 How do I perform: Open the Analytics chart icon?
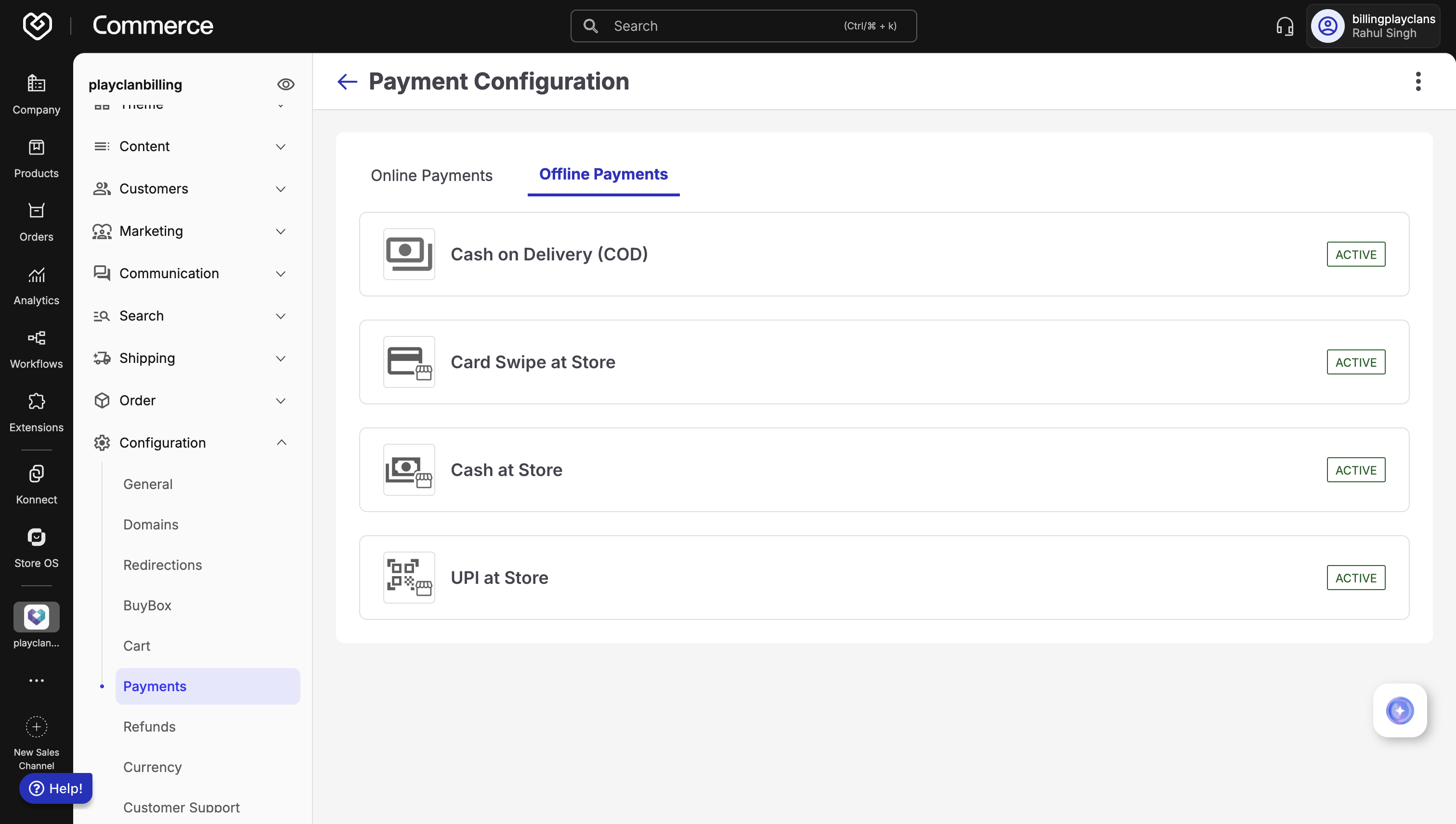tap(36, 285)
